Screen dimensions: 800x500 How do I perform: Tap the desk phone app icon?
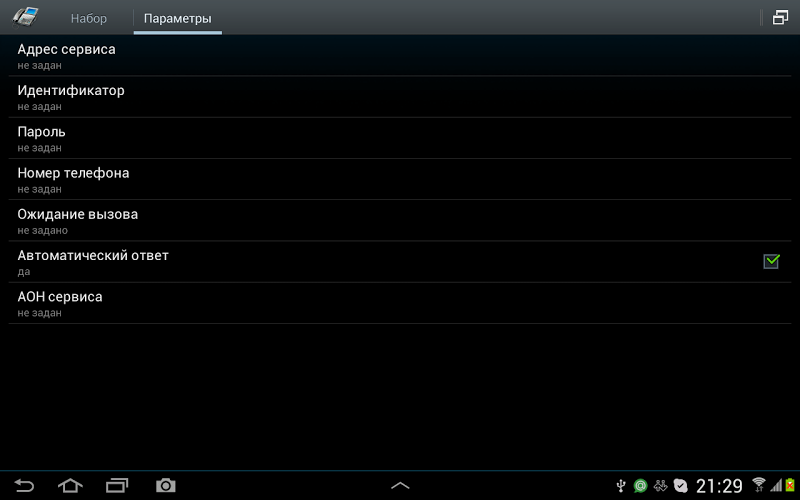26,17
